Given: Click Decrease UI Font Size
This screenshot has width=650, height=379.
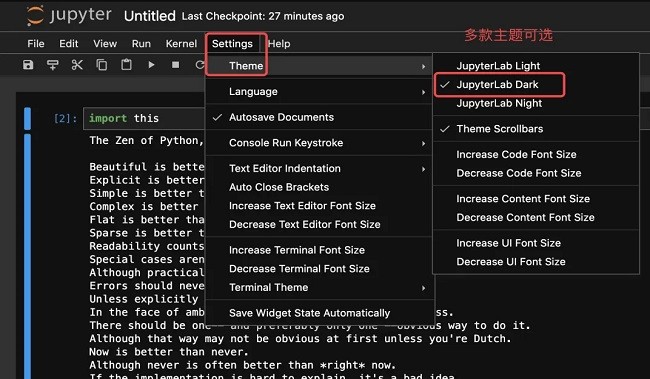Looking at the screenshot, I should tap(536, 262).
